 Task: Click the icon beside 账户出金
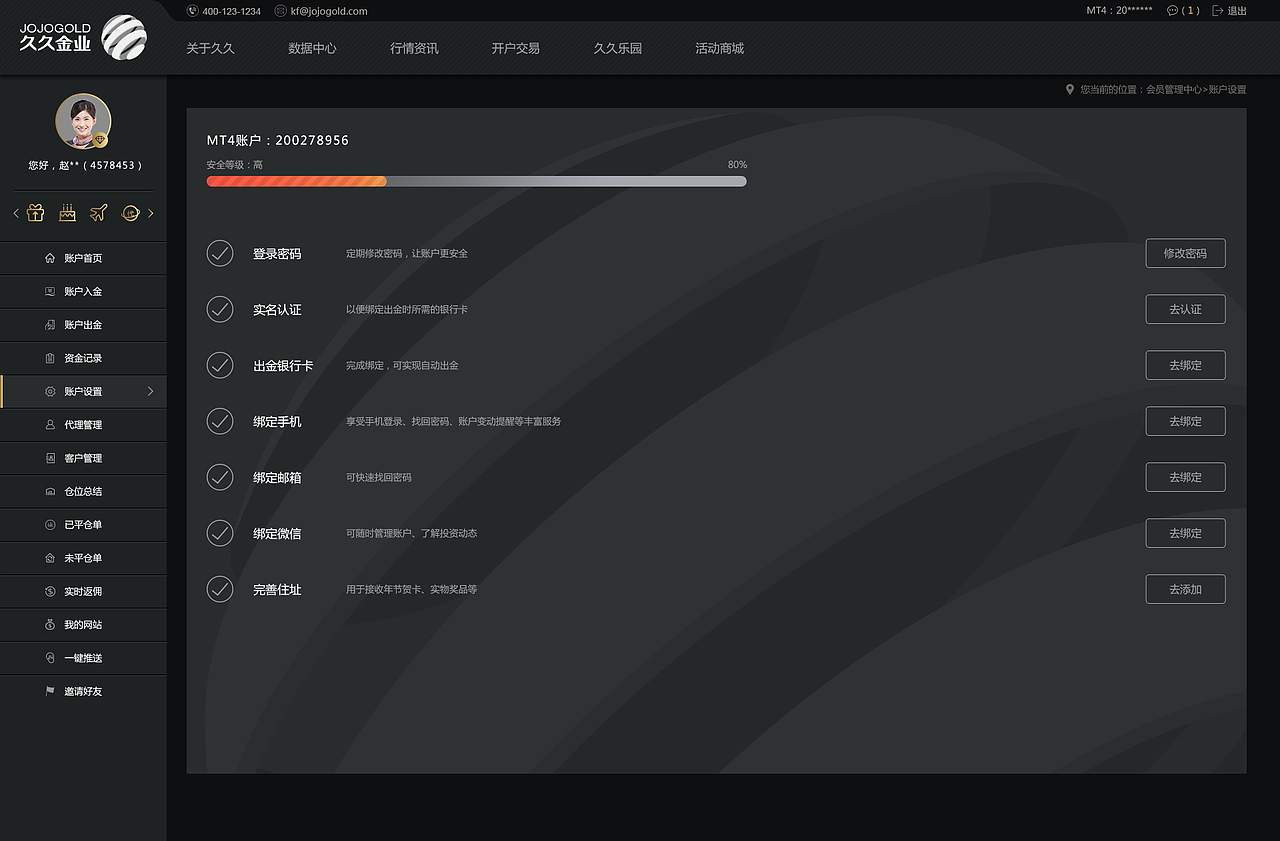coord(50,325)
